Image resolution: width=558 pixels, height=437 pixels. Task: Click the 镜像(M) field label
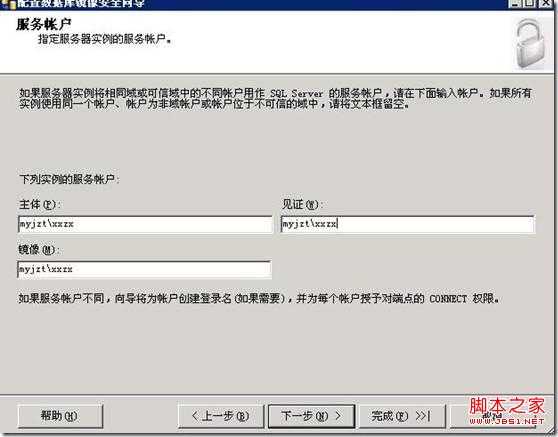(x=38, y=250)
